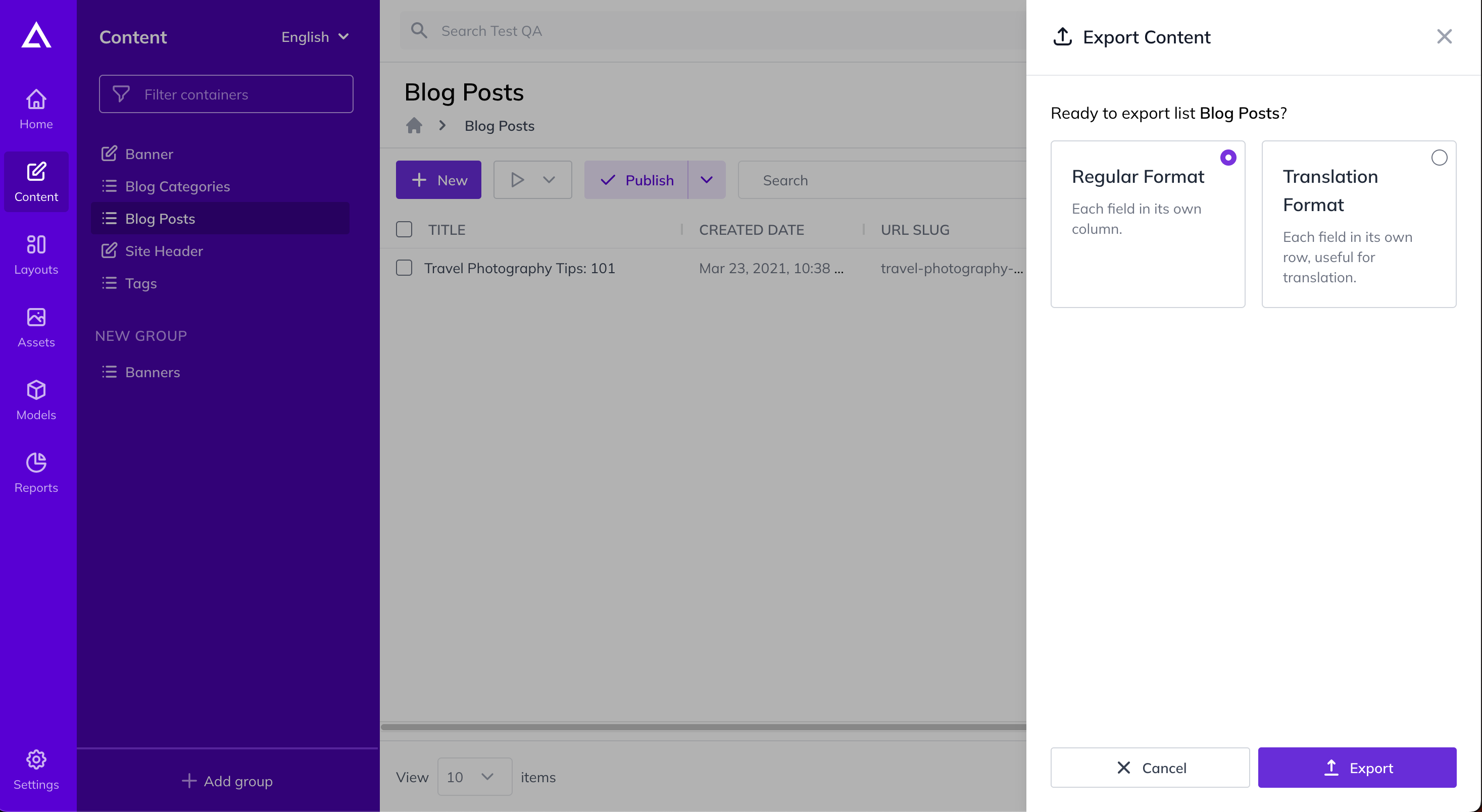Open the Travel Photography Tips: 101 post
This screenshot has height=812, width=1482.
pos(519,268)
